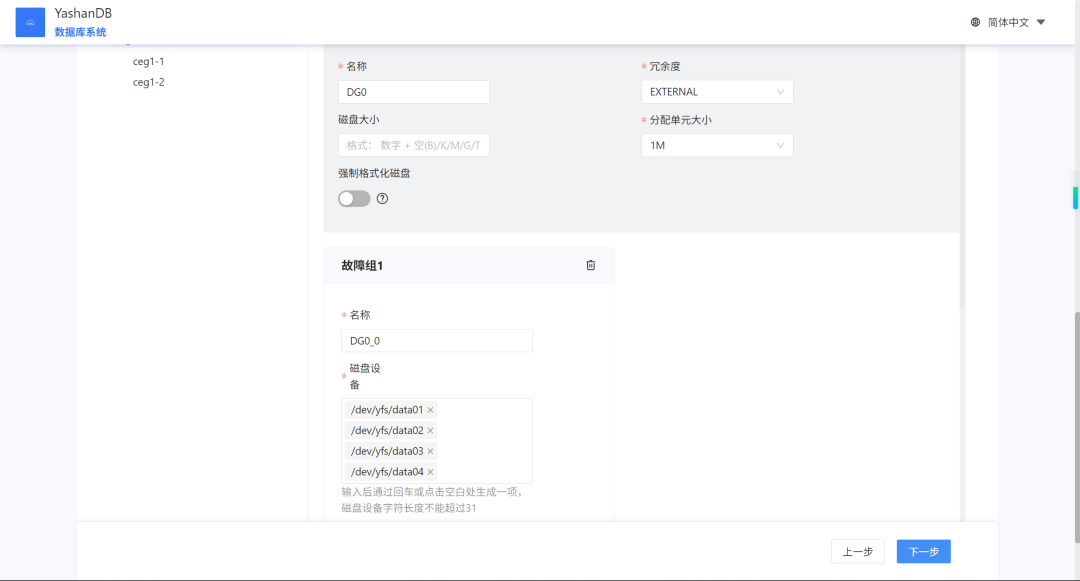Click the 故障组1 header text

362,265
